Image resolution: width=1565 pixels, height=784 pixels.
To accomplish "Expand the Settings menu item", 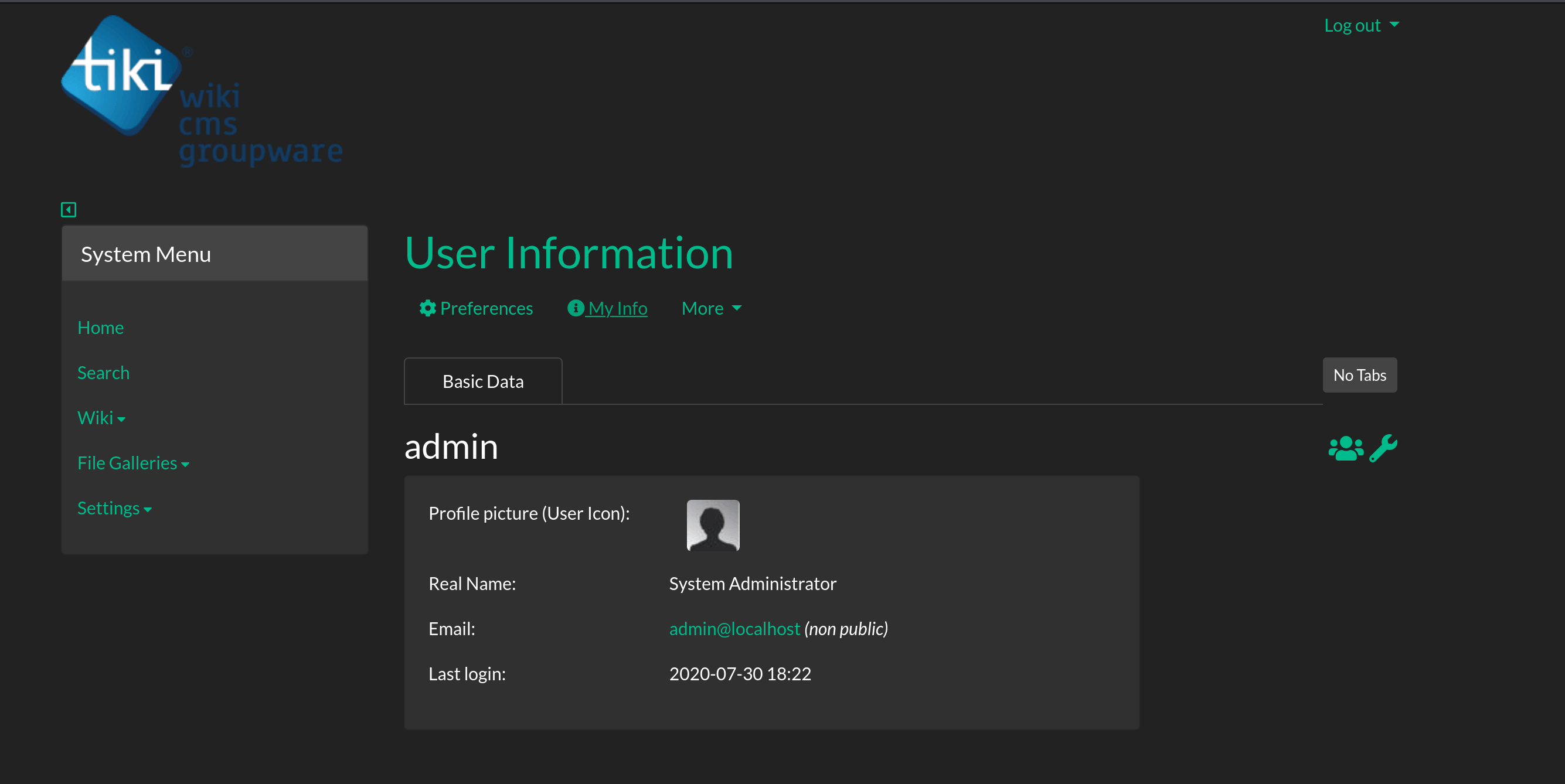I will [x=115, y=508].
